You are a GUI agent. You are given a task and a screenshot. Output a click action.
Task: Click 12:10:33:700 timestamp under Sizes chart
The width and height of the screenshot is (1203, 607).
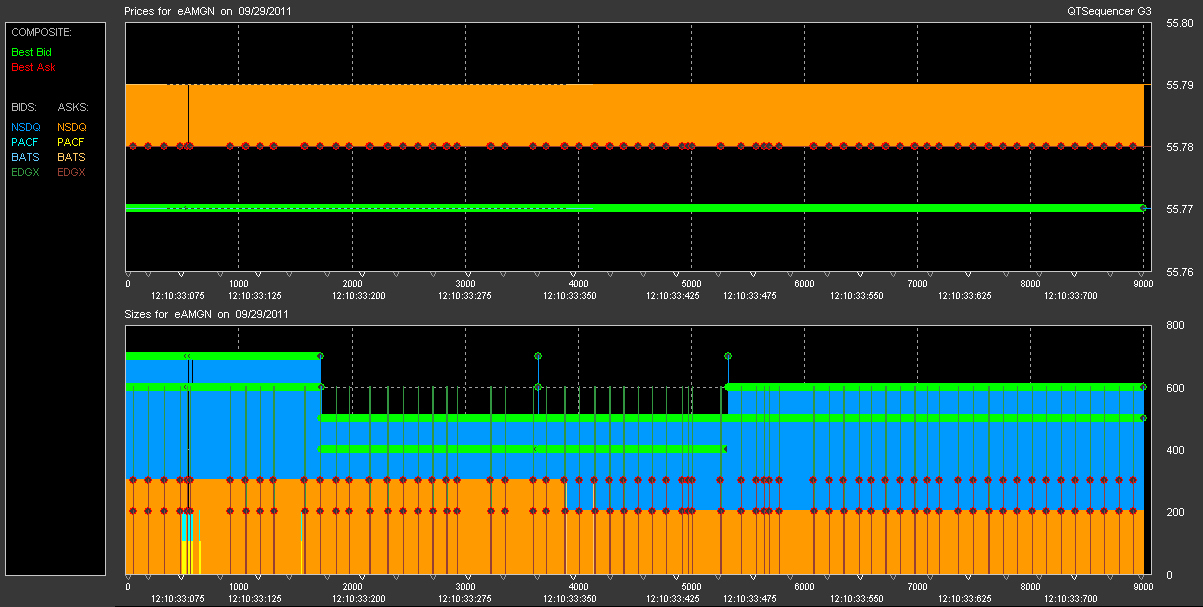pos(1070,599)
